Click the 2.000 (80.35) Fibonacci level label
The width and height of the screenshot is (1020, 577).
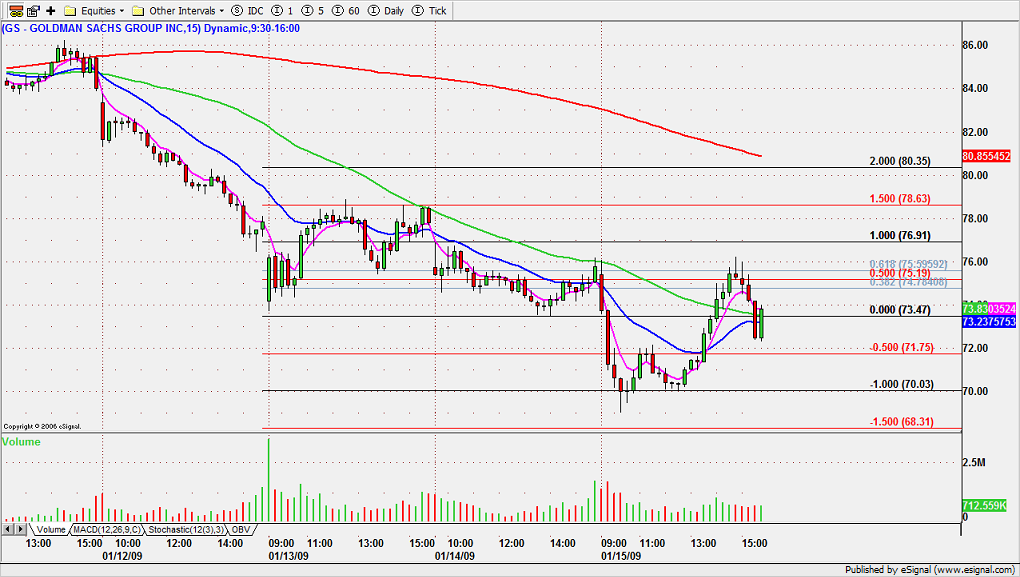[x=900, y=161]
